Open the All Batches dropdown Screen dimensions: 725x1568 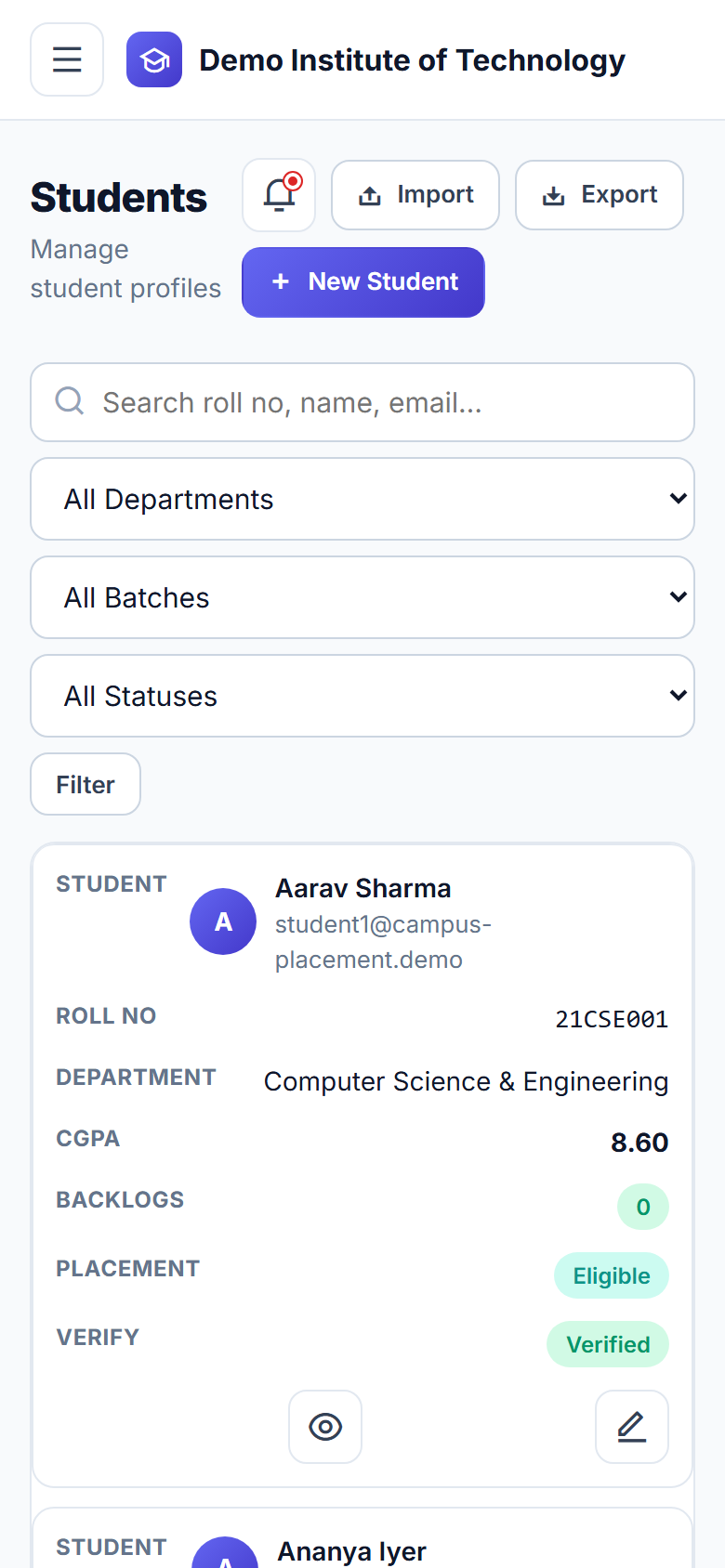pyautogui.click(x=362, y=597)
